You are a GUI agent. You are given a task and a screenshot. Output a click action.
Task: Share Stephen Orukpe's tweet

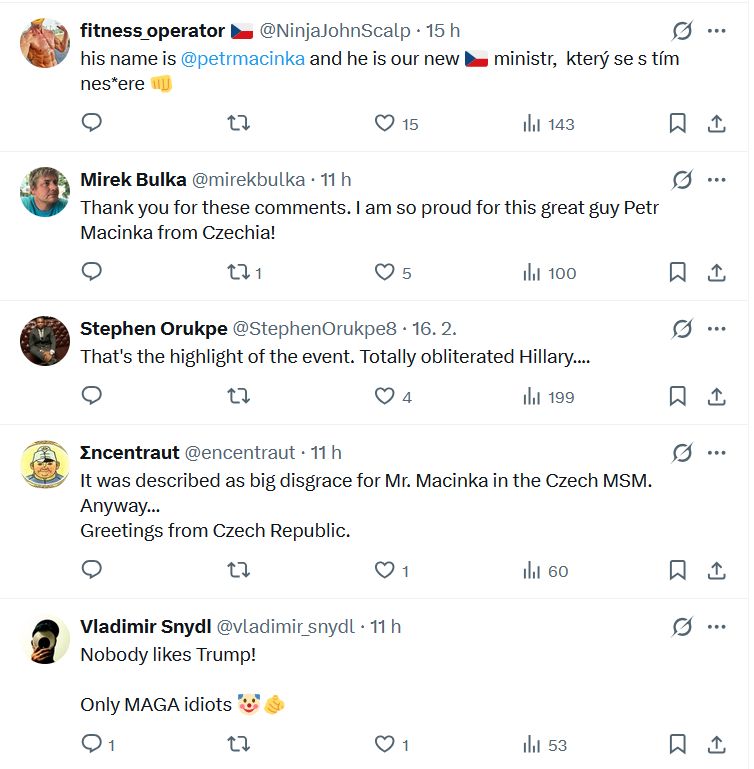[x=716, y=396]
